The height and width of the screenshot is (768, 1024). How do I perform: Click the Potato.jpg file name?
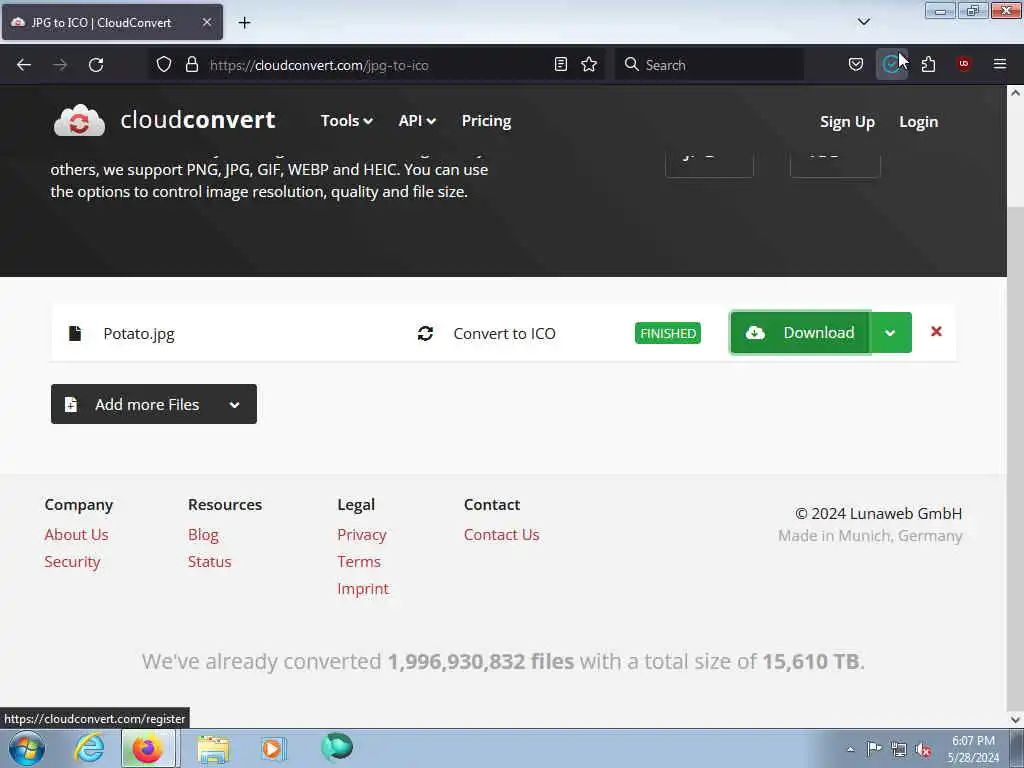(138, 334)
